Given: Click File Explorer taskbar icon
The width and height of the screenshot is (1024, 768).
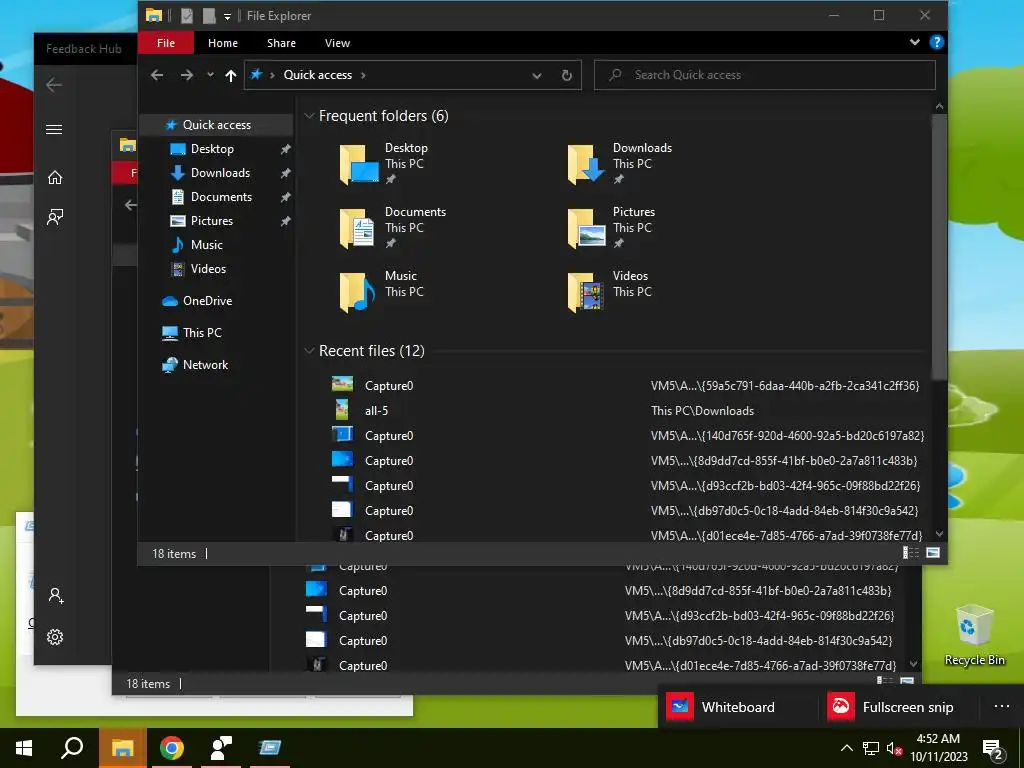Looking at the screenshot, I should pos(122,748).
